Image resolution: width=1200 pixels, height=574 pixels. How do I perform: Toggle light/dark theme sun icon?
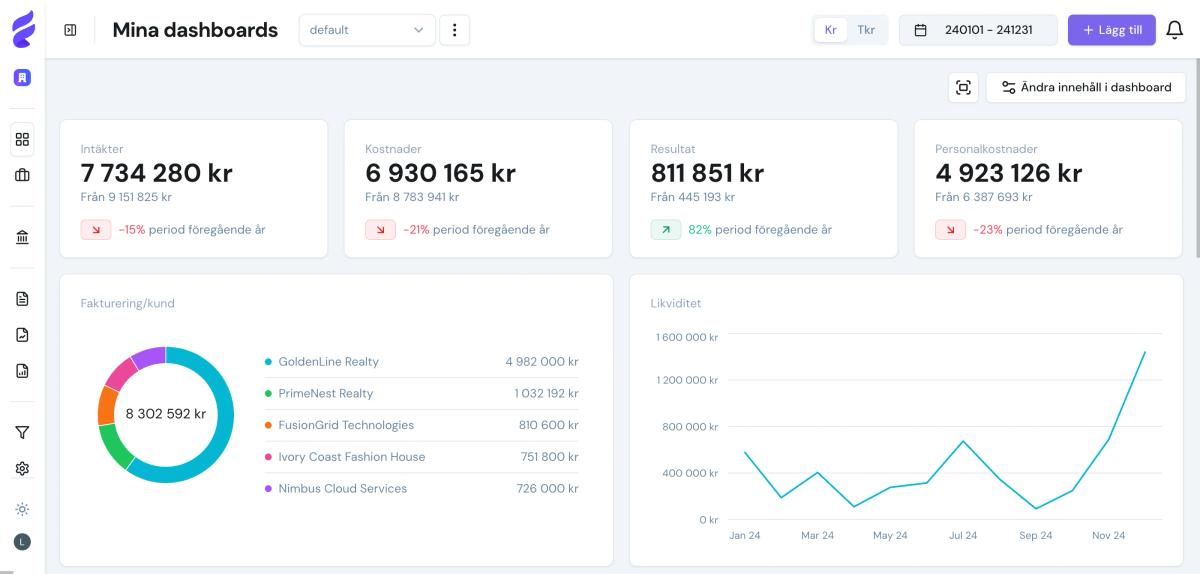click(22, 509)
